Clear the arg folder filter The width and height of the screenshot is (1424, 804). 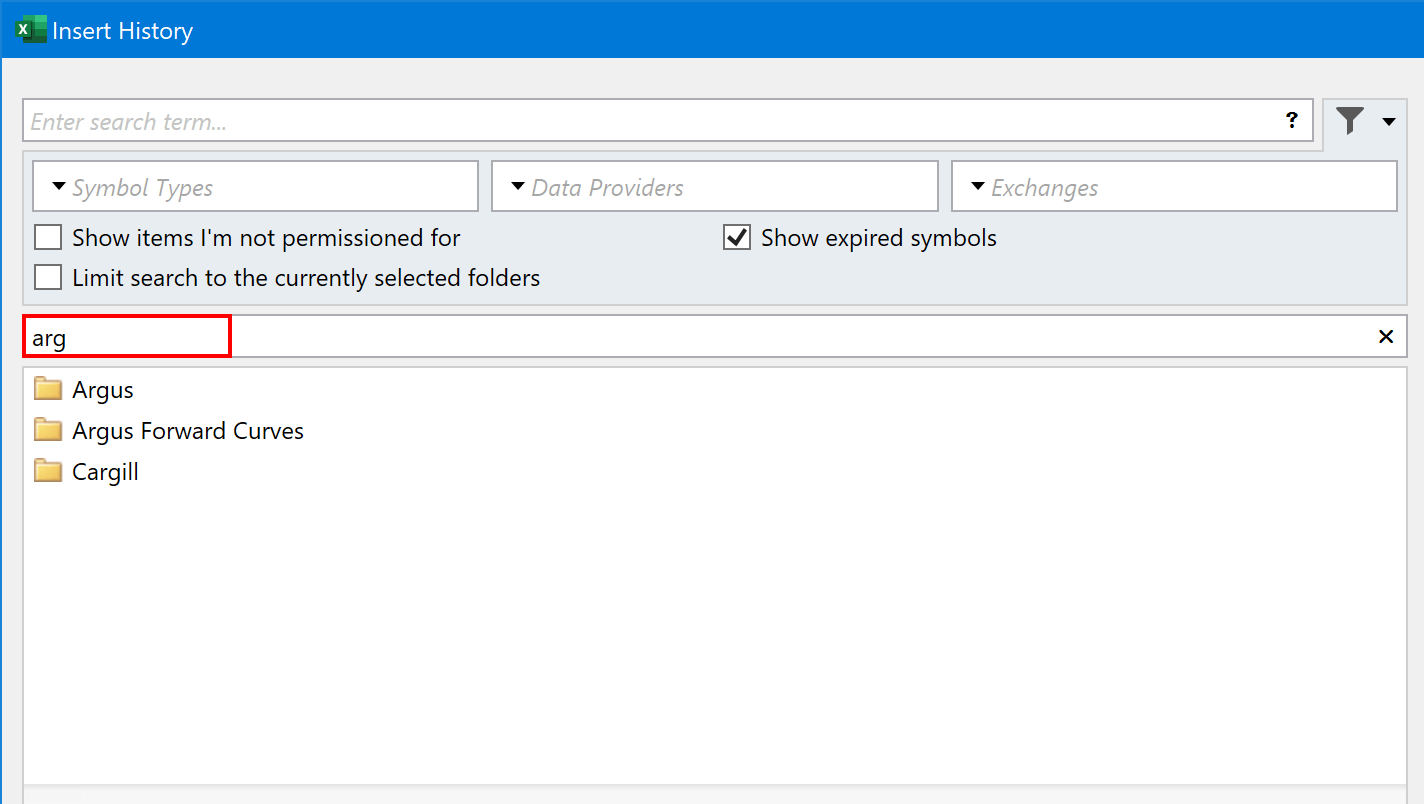1386,337
